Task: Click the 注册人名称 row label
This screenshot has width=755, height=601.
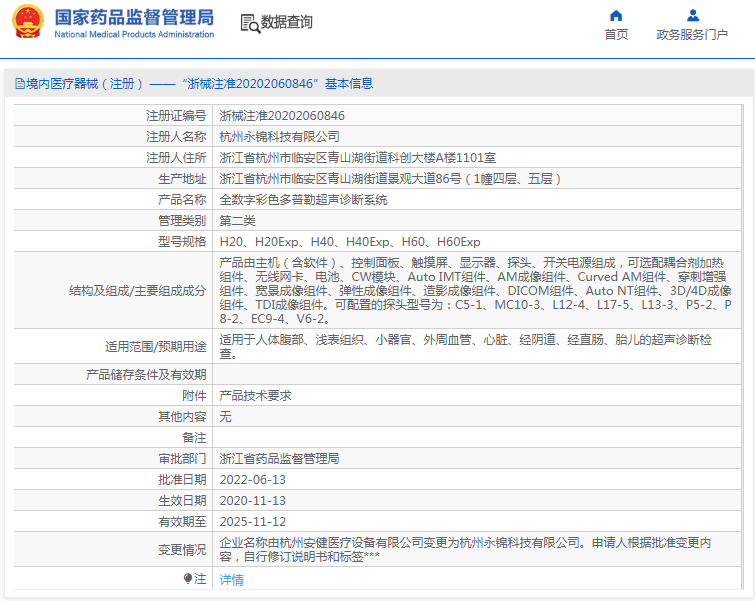Action: click(x=176, y=137)
